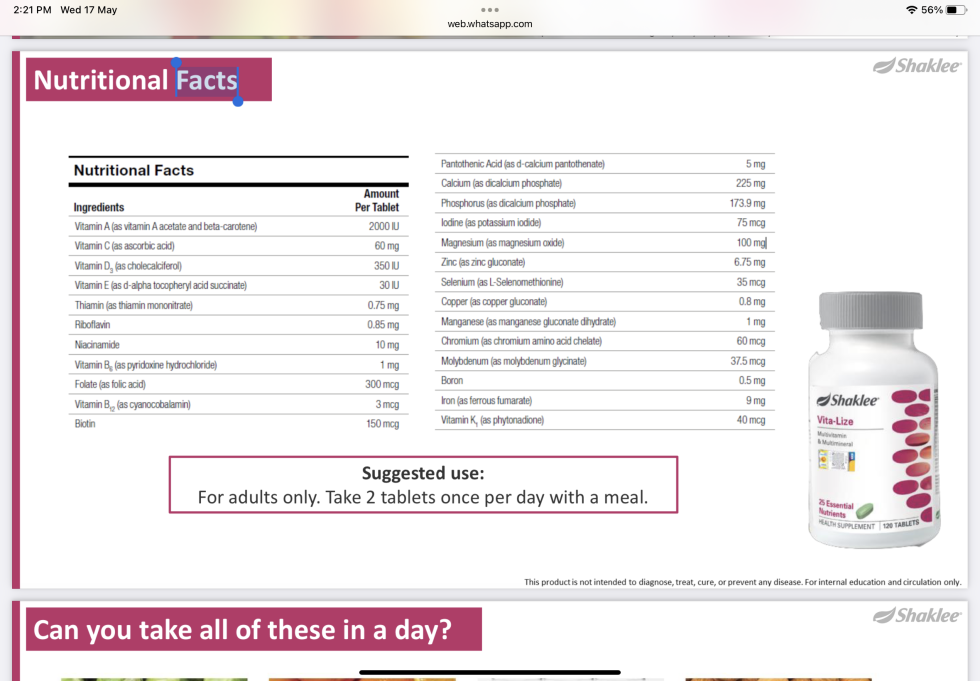Tap the Pantothenic Acid row label
This screenshot has width=980, height=681.
click(x=522, y=164)
